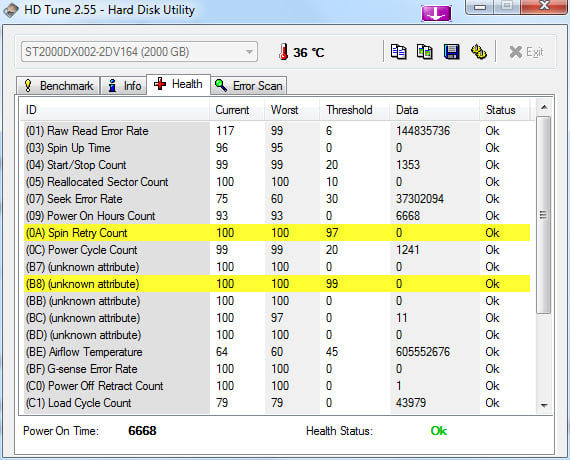Screen dimensions: 570x460
Task: Select the Power On Hours Count row
Action: [x=277, y=216]
